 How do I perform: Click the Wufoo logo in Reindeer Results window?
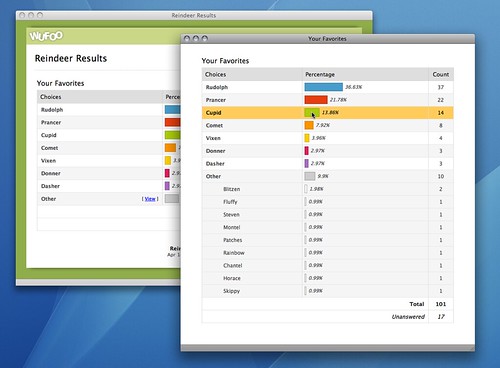pos(46,36)
